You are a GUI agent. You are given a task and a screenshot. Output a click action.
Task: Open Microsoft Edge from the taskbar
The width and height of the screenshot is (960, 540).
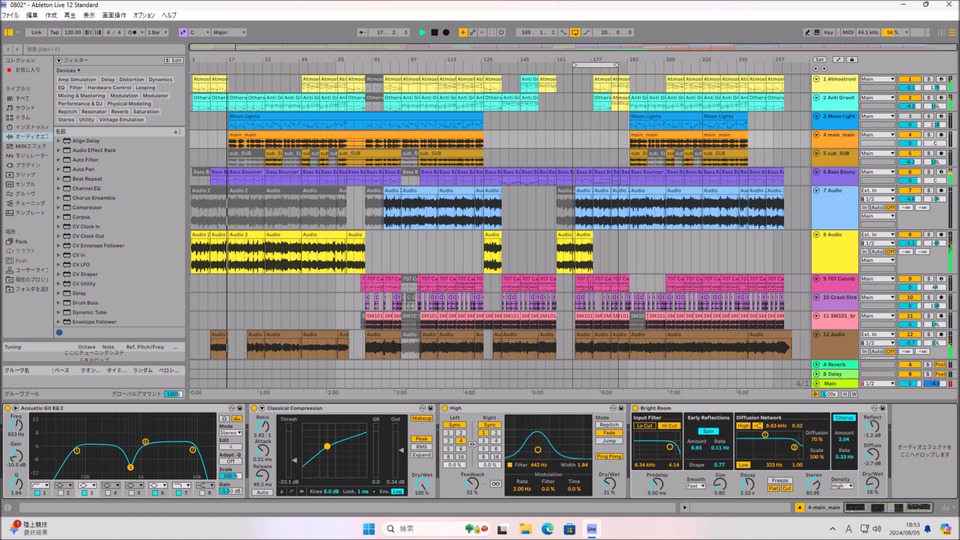pos(547,529)
